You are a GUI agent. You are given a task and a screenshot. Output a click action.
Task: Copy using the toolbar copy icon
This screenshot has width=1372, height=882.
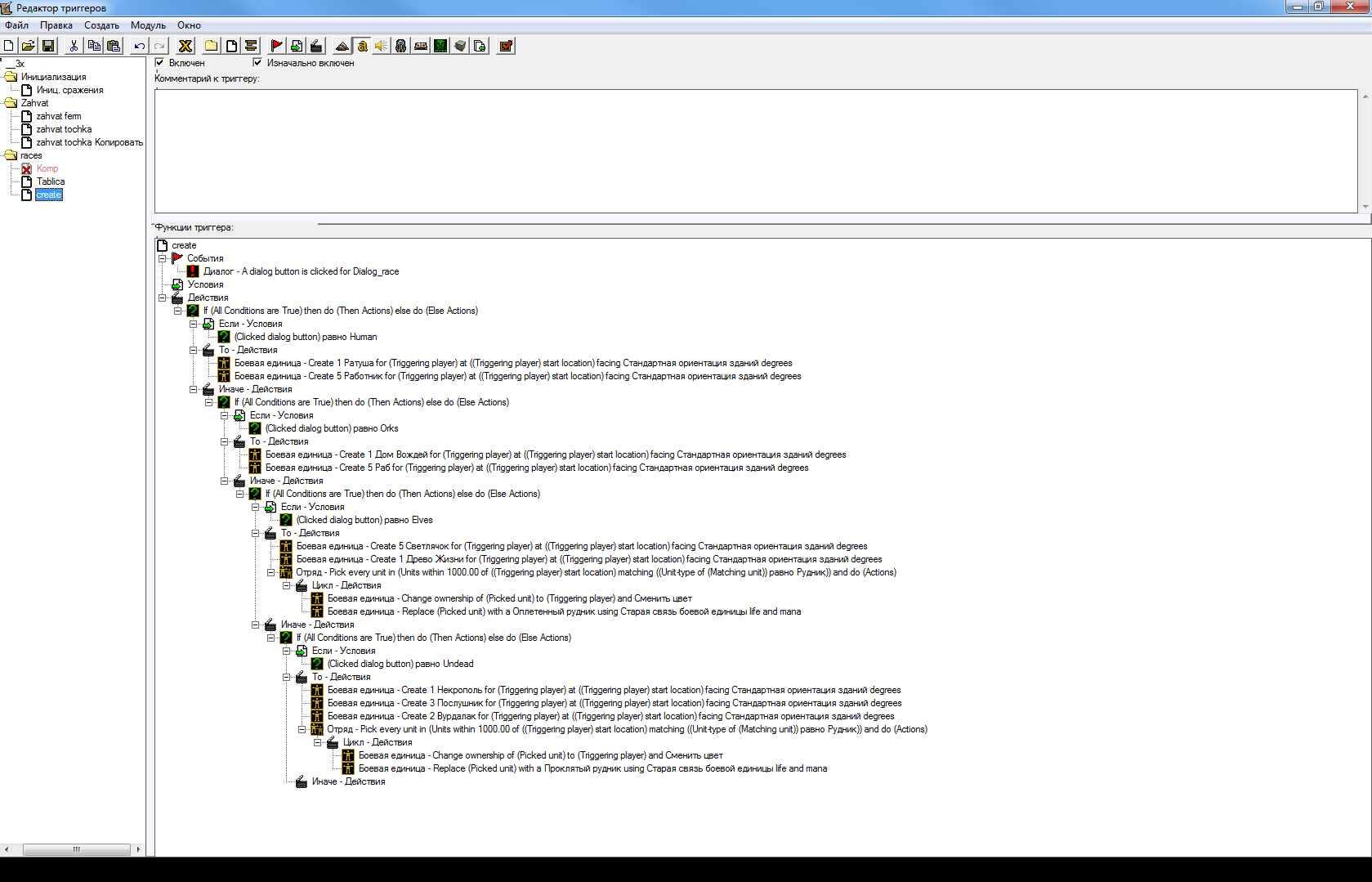[x=94, y=46]
